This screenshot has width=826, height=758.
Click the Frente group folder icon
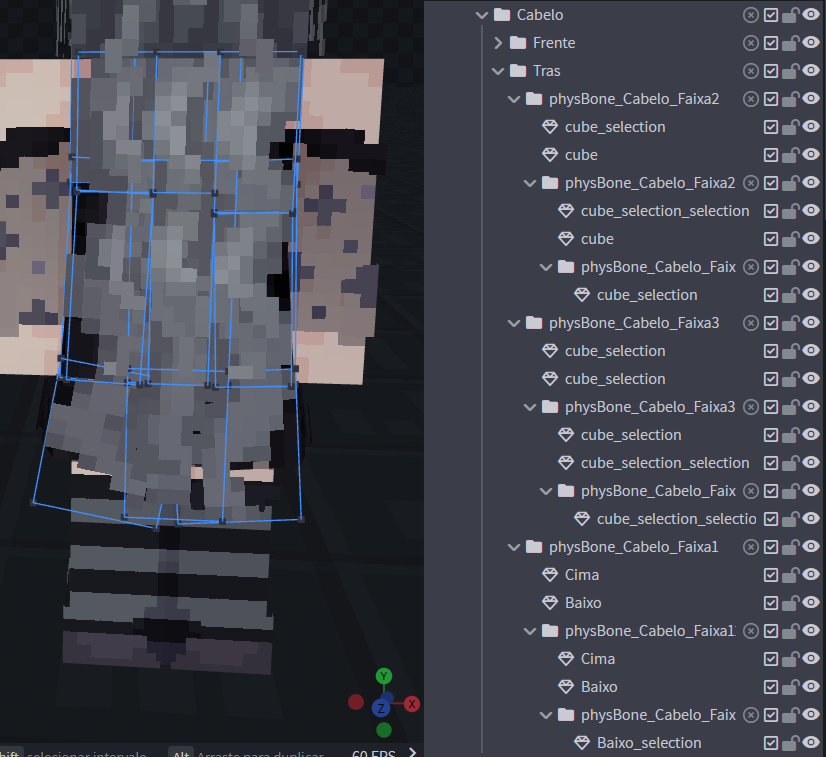518,43
